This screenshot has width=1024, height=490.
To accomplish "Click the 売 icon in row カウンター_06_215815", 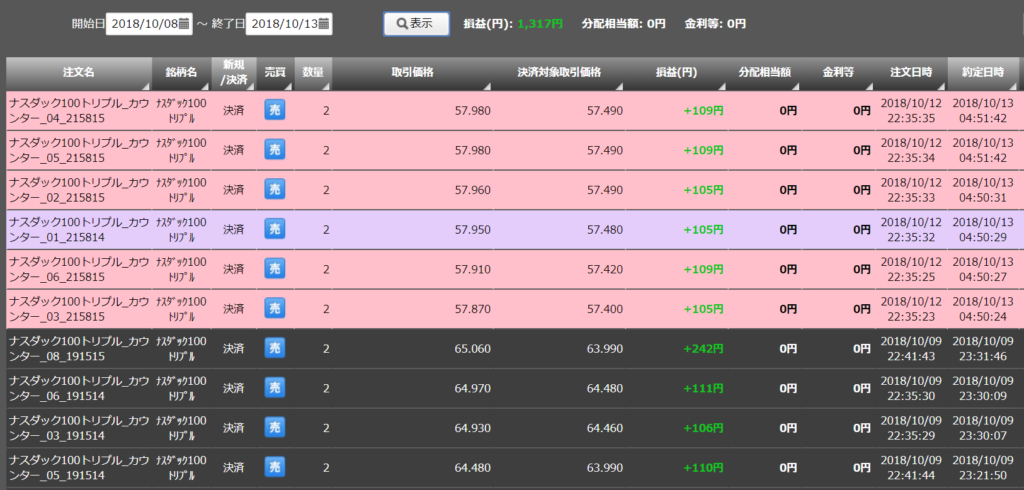I will pos(275,269).
